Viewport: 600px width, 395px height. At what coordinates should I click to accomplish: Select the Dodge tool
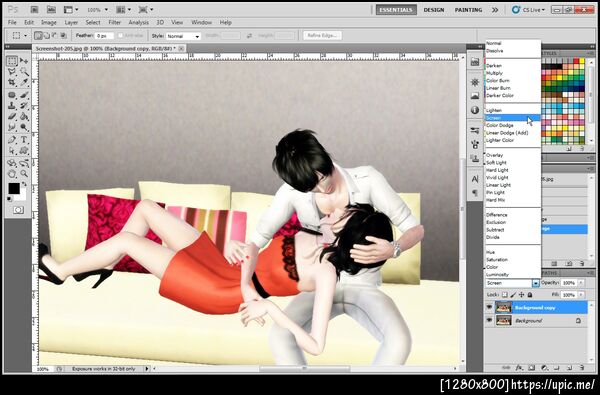[24, 127]
